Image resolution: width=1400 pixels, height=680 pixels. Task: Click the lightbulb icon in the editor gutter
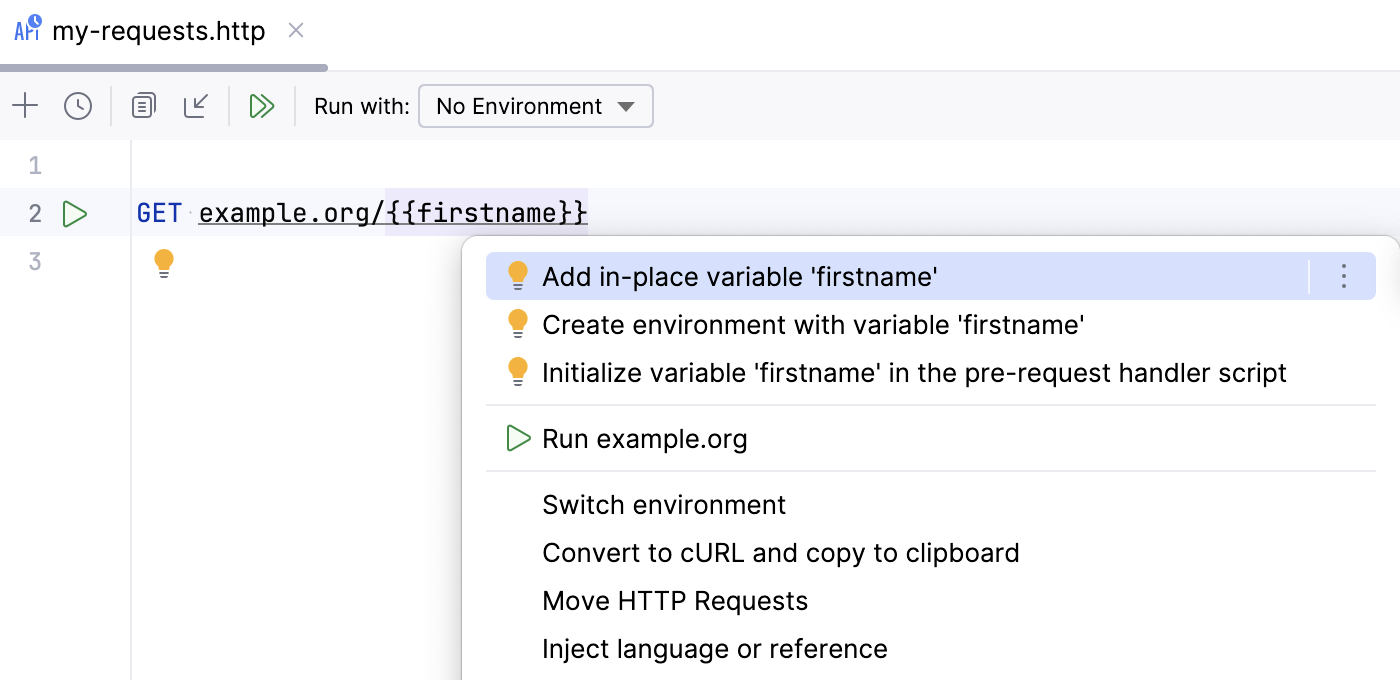point(164,261)
